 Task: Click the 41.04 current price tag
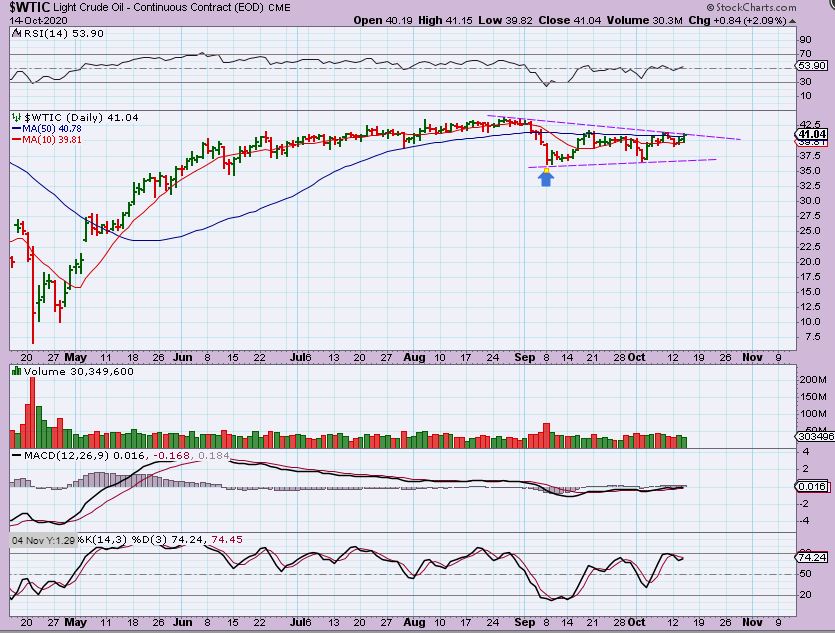[810, 134]
